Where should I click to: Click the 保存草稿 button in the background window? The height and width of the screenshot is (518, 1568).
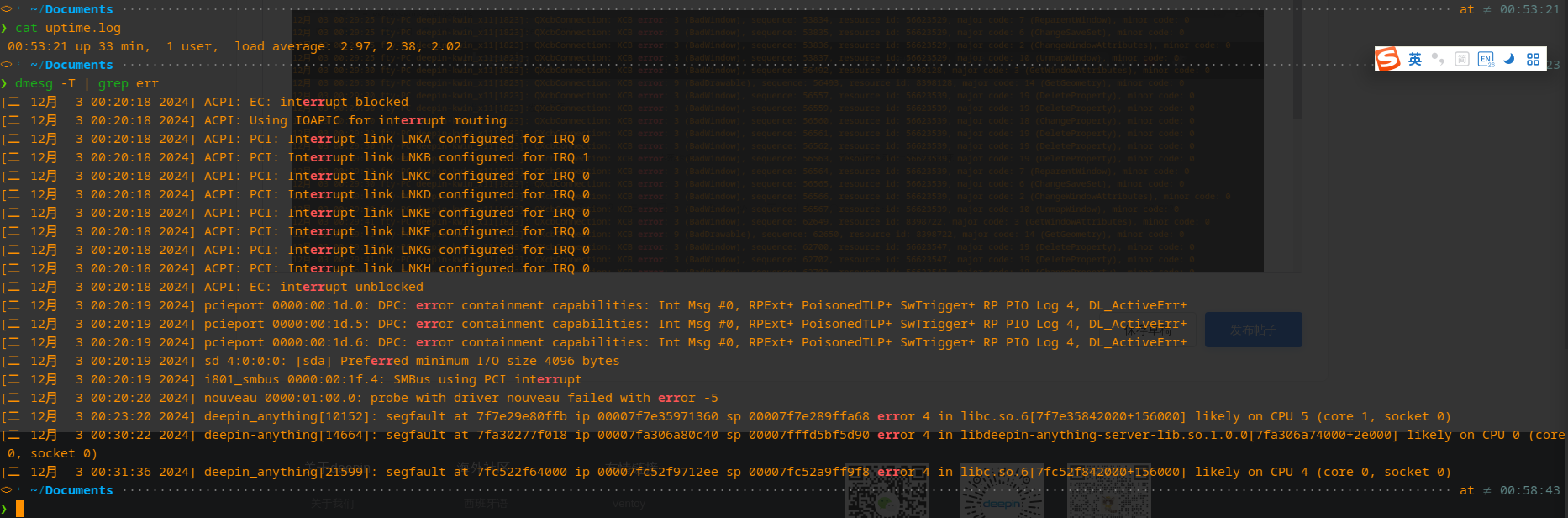point(1146,331)
